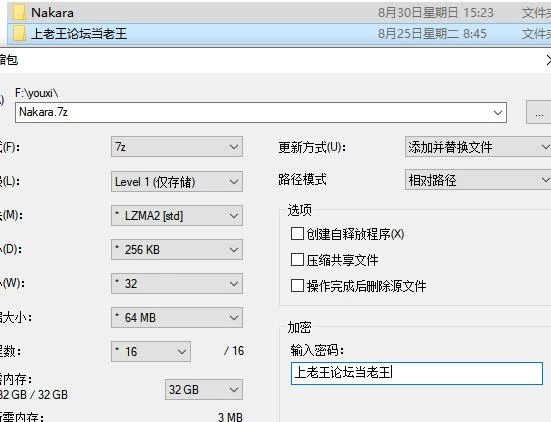Open the 64 MB solid block size dropdown
The height and width of the screenshot is (422, 551).
[x=177, y=318]
